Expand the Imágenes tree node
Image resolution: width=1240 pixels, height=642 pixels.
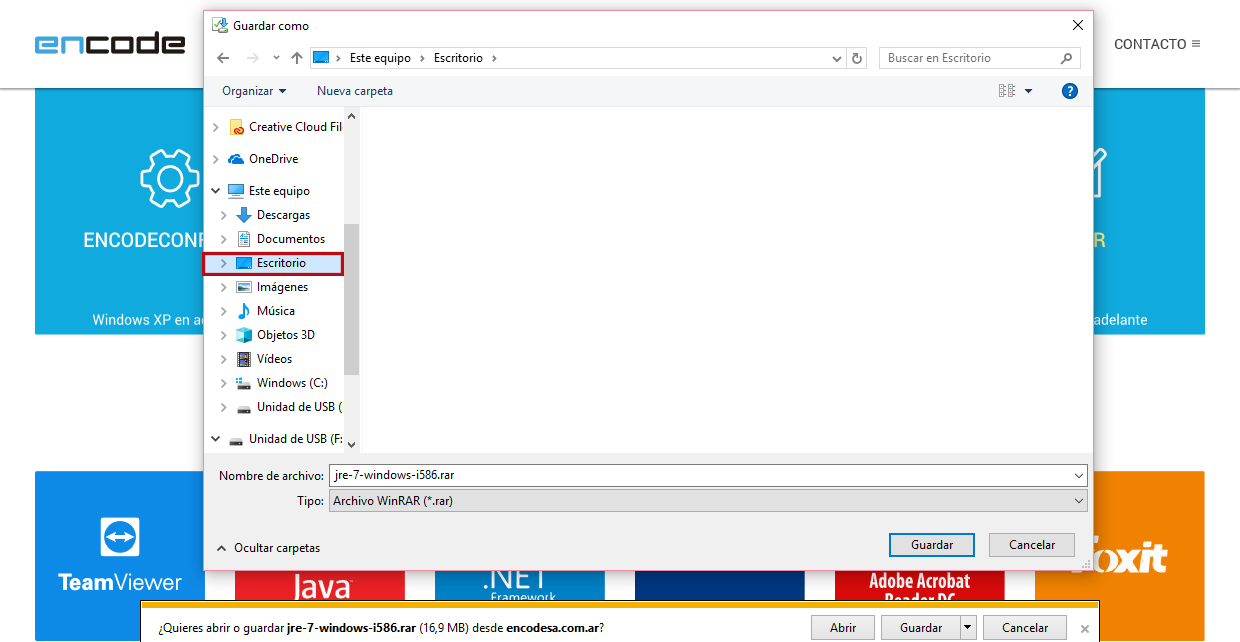point(224,287)
